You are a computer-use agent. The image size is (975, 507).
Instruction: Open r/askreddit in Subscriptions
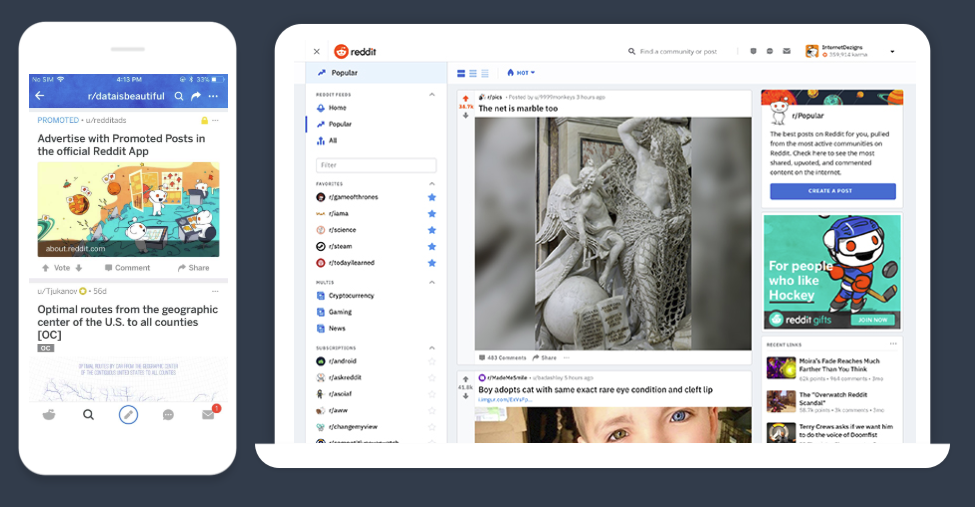click(x=339, y=378)
